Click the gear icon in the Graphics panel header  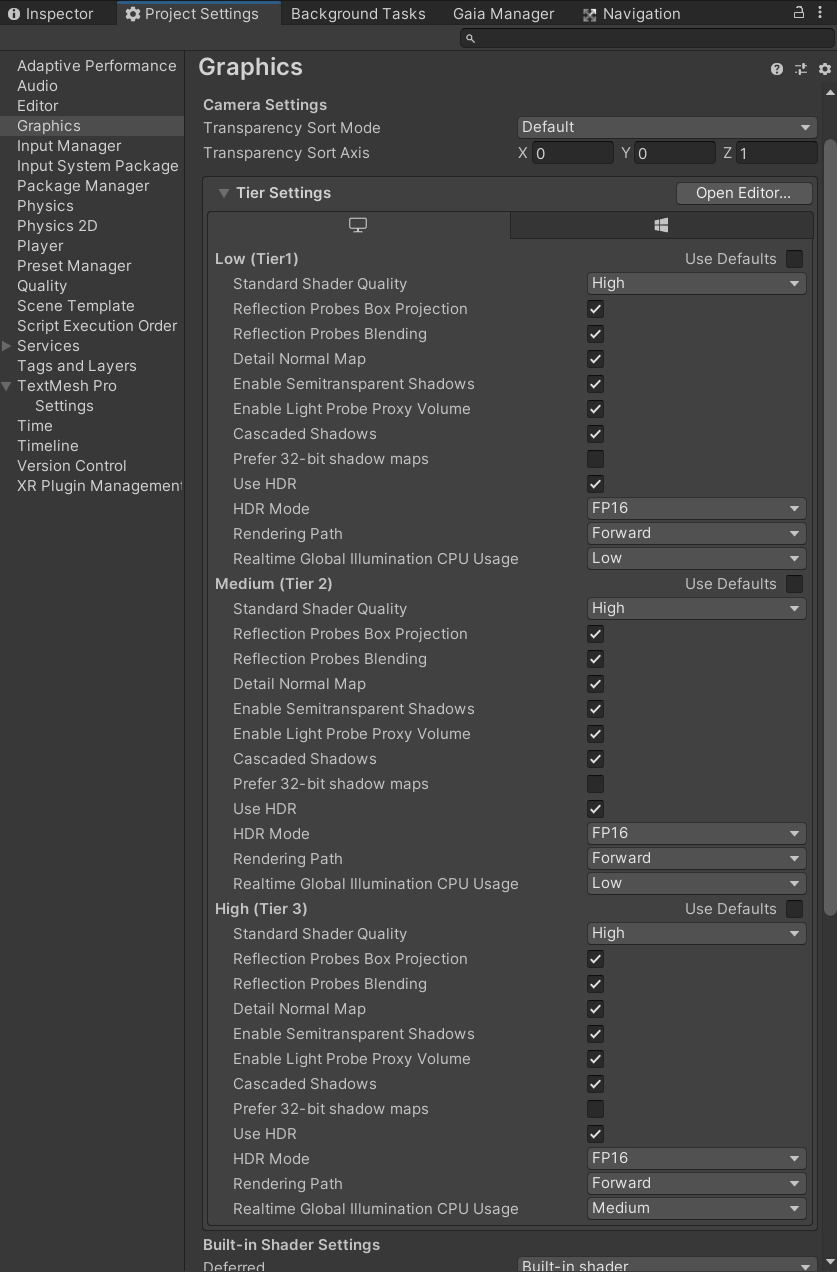point(826,68)
